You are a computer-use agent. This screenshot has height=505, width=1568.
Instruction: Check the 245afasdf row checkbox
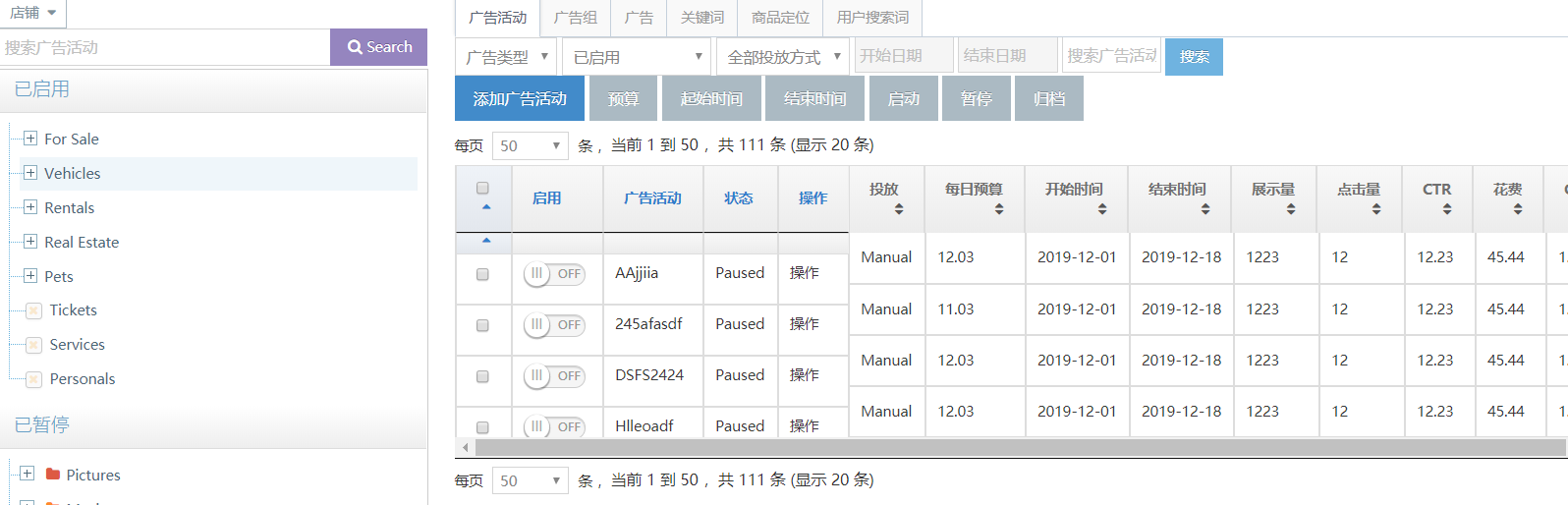(x=482, y=325)
